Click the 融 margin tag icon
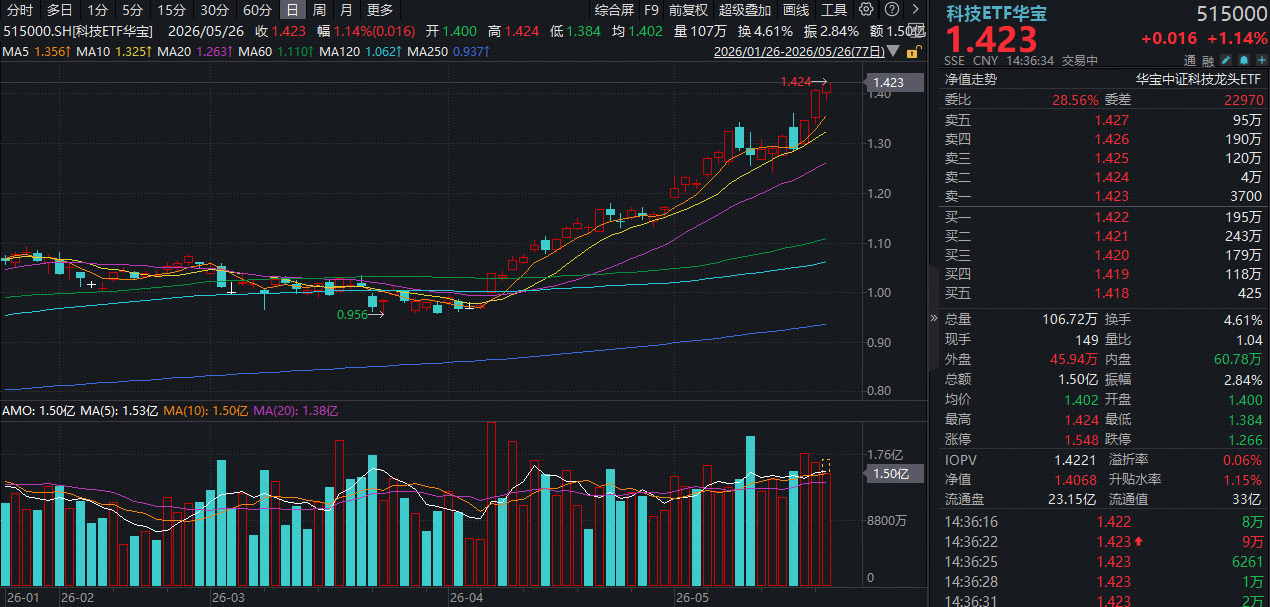Image resolution: width=1270 pixels, height=607 pixels. pos(1208,61)
